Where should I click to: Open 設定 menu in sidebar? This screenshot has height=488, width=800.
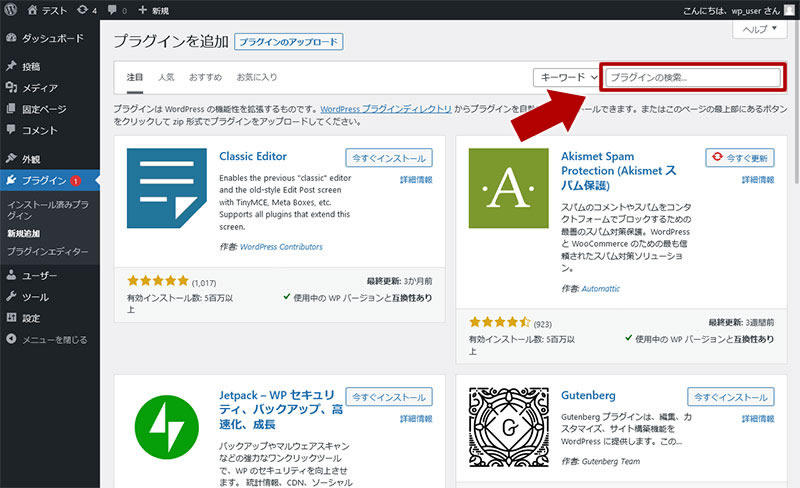click(x=50, y=319)
